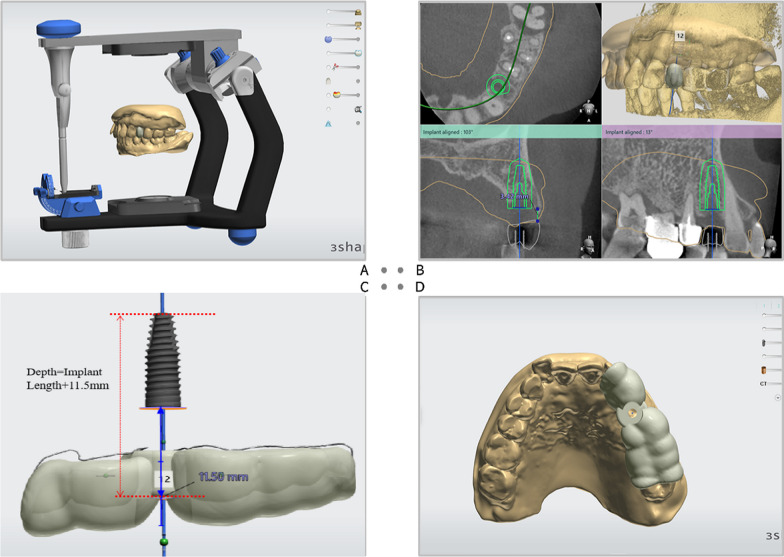Click the green handle on the implant axis
The height and width of the screenshot is (557, 784).
161,542
